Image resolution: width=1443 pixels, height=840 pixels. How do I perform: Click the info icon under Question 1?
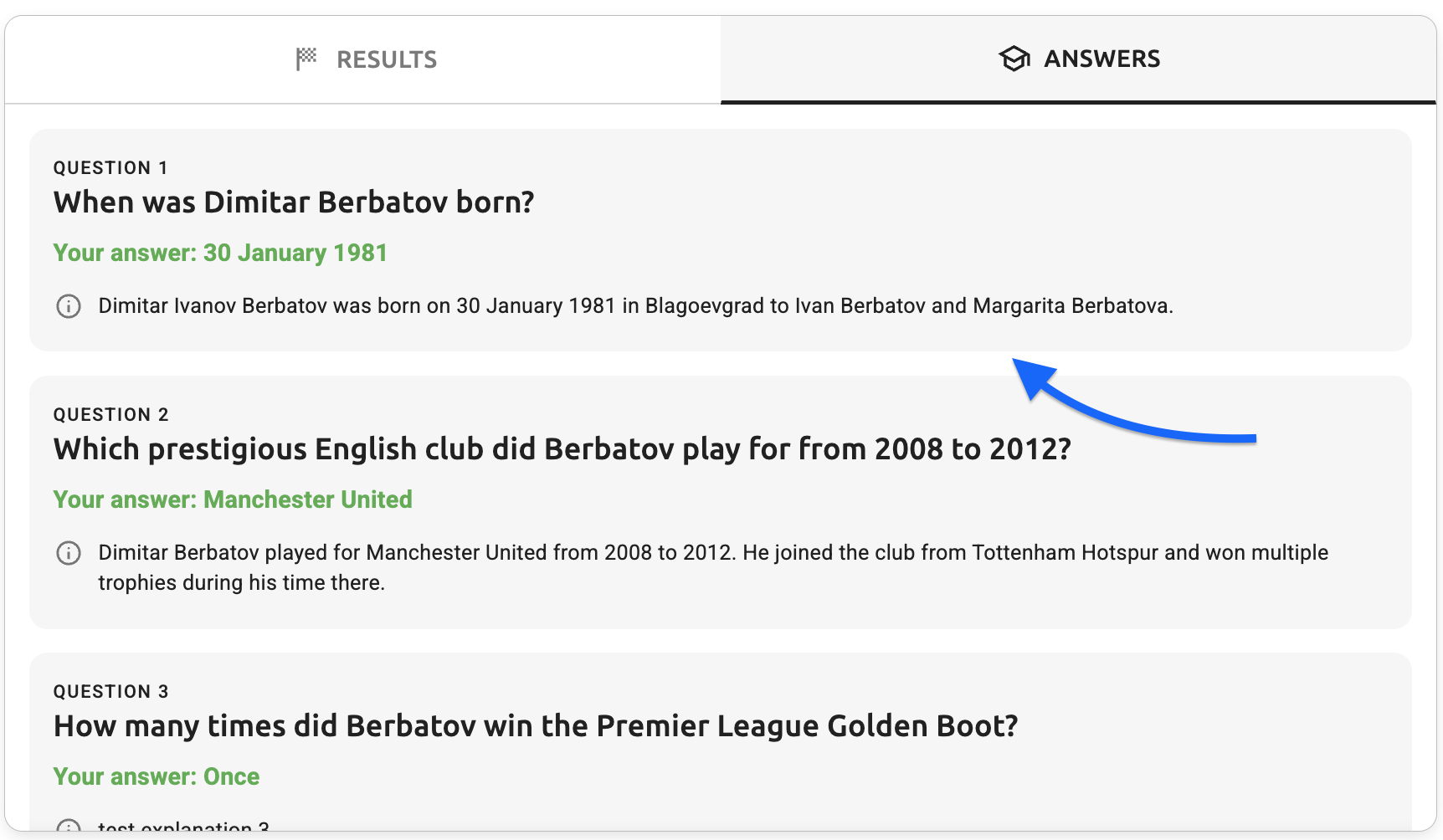(69, 306)
